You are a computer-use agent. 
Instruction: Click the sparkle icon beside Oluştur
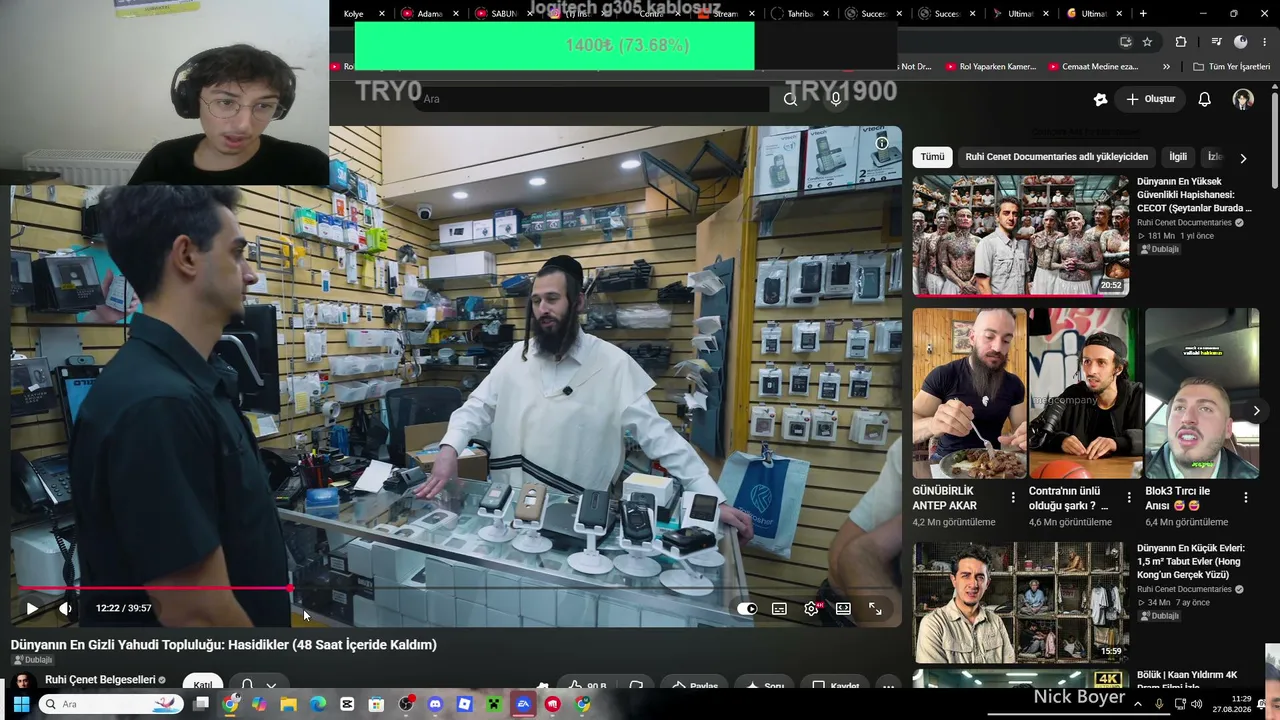coord(1100,99)
